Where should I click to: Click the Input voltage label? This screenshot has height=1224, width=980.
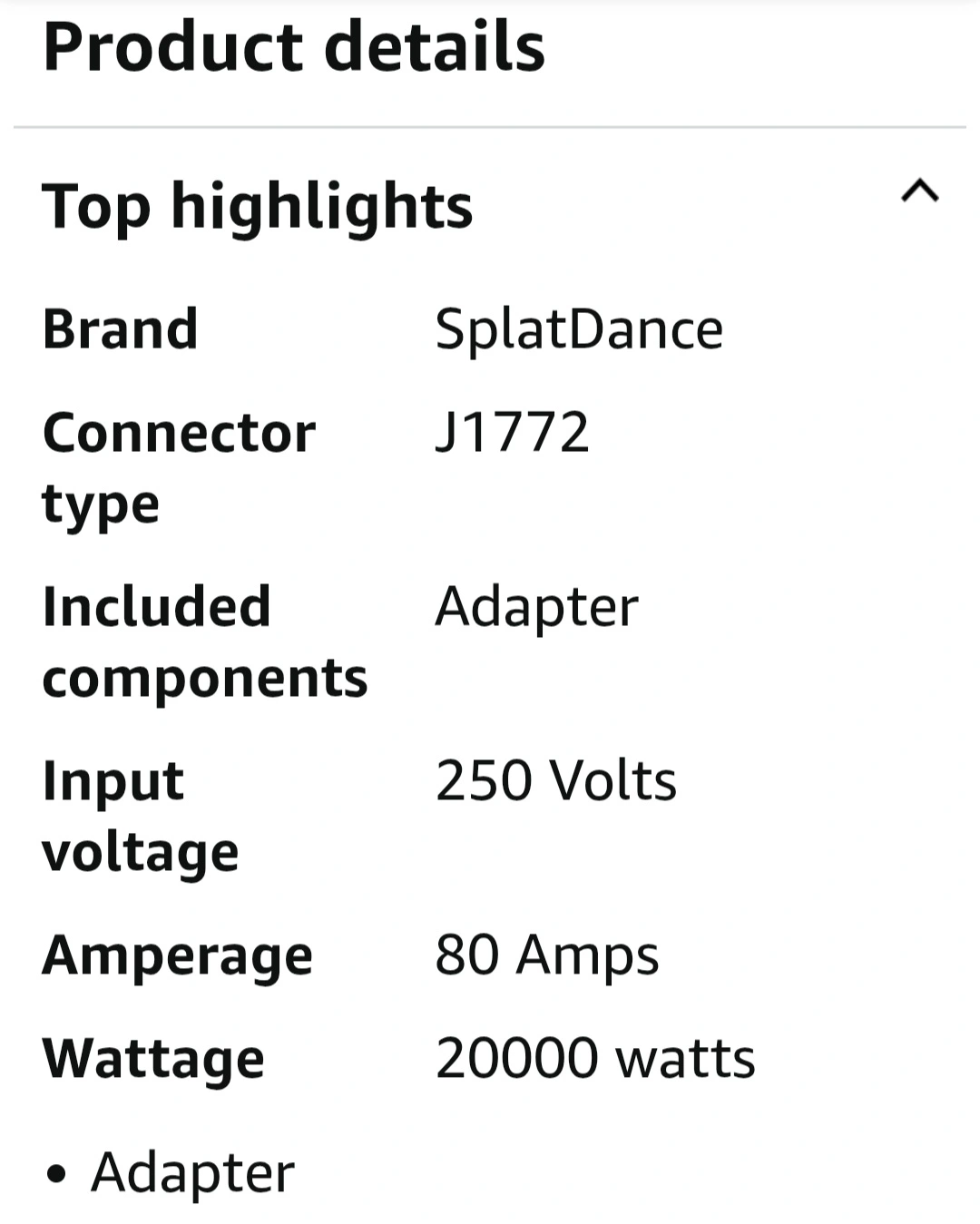pyautogui.click(x=141, y=816)
